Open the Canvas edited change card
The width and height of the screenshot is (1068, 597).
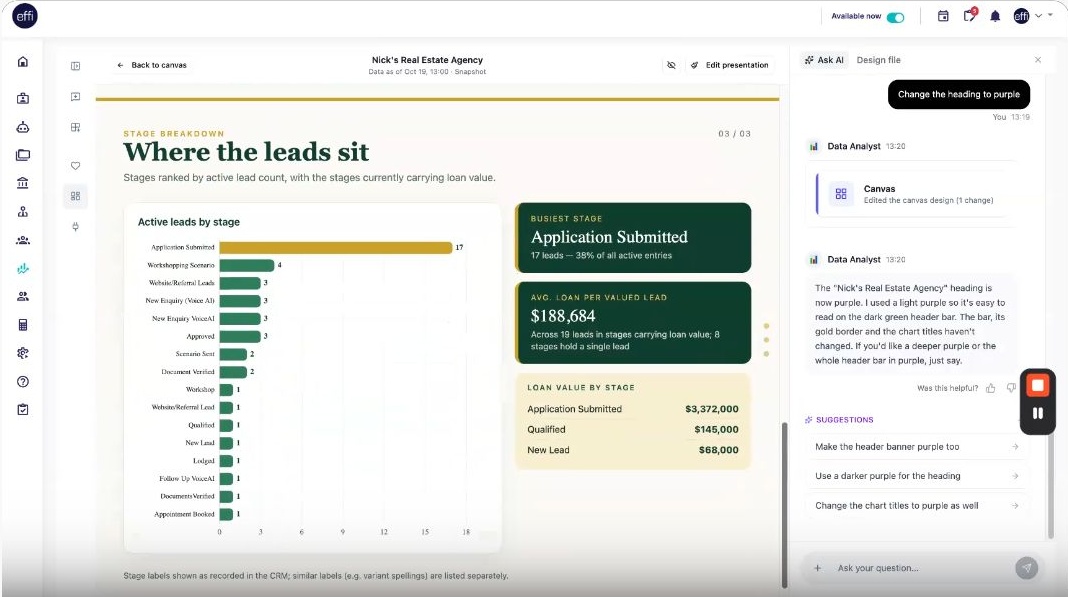(912, 194)
